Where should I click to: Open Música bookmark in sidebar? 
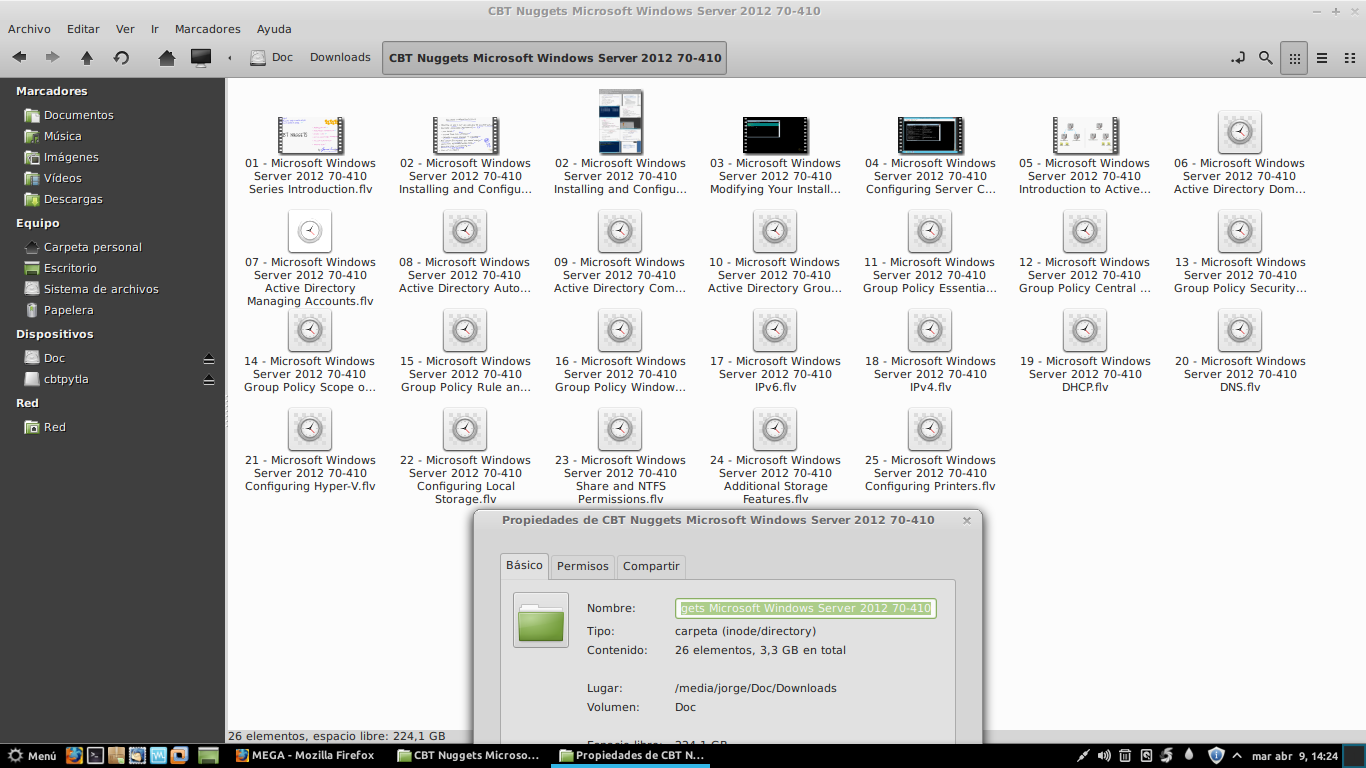point(62,136)
